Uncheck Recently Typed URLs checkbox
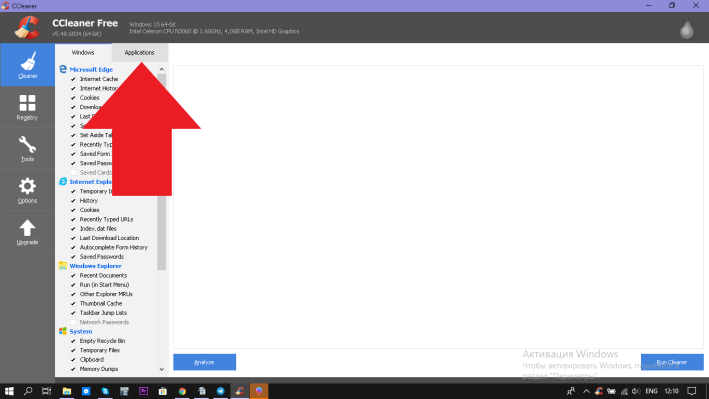This screenshot has height=399, width=709. point(73,219)
